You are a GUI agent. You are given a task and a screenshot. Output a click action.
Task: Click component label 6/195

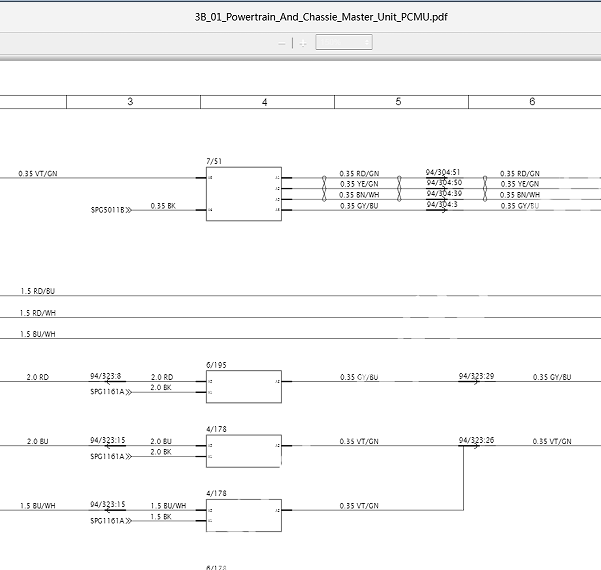coord(216,365)
